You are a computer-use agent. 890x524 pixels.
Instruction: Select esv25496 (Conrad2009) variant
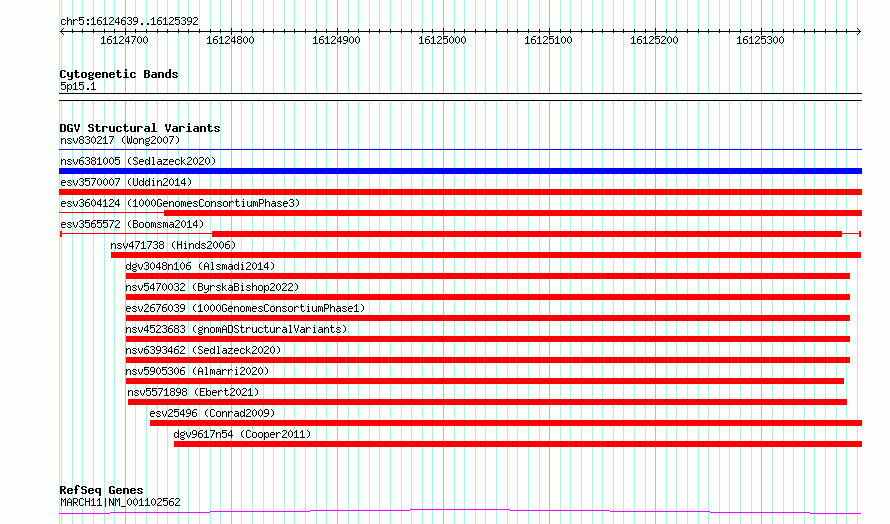[212, 413]
